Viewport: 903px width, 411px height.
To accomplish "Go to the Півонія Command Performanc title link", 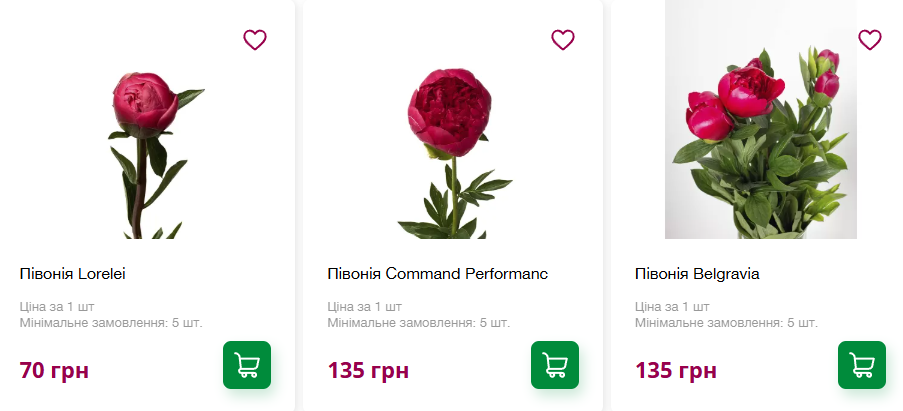I will coord(437,273).
